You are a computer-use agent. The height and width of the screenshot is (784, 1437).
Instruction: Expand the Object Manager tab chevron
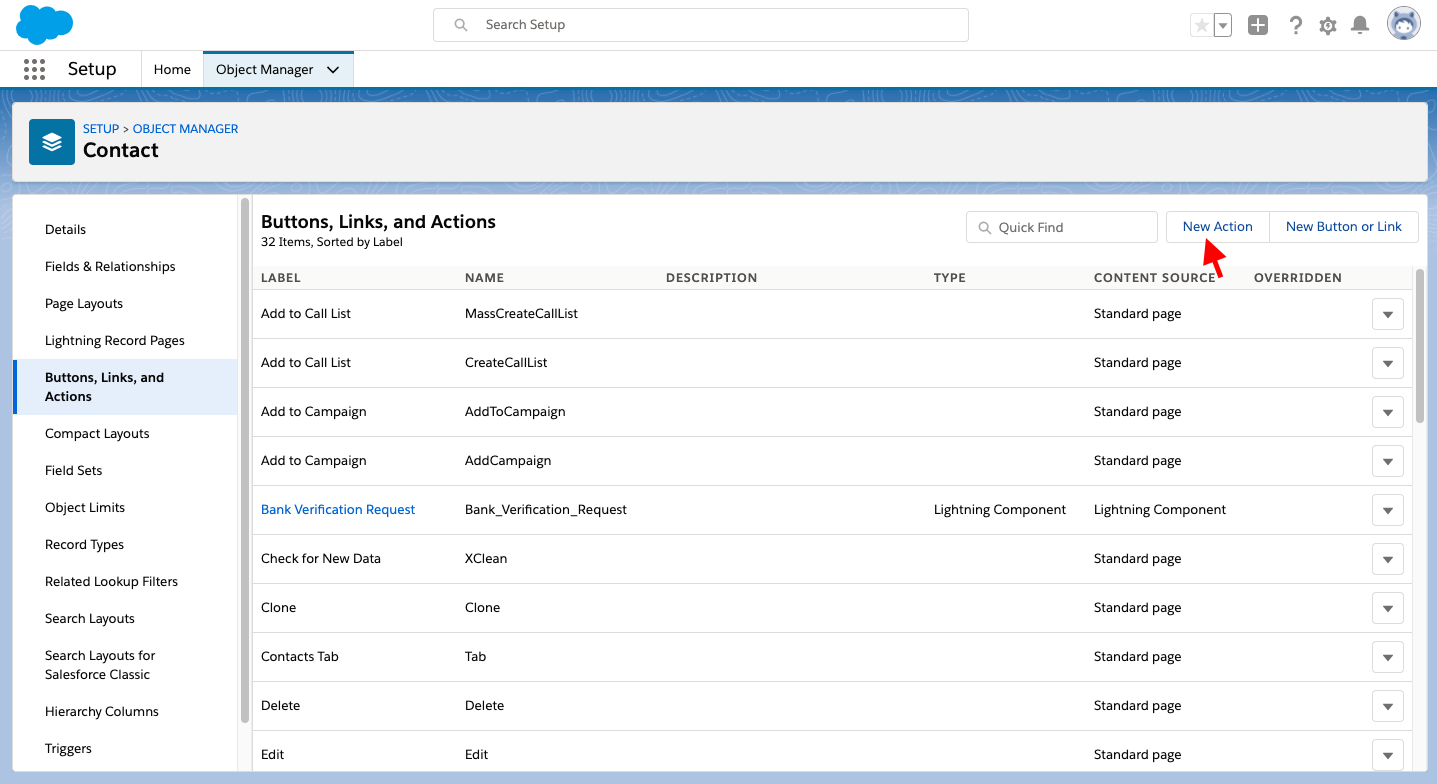(333, 69)
